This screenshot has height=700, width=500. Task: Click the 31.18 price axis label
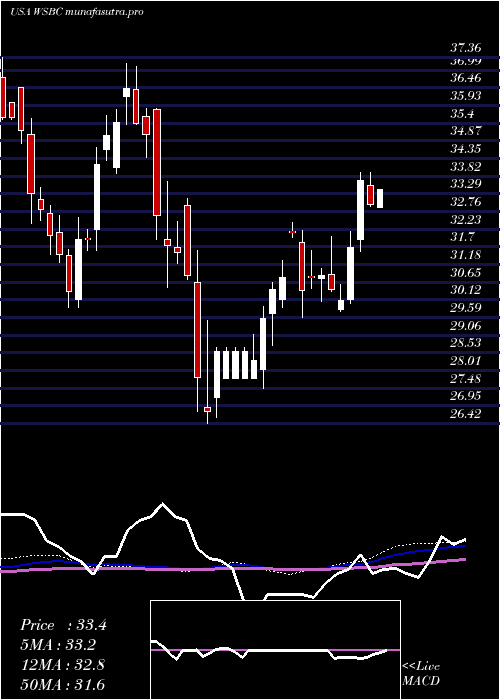click(466, 255)
